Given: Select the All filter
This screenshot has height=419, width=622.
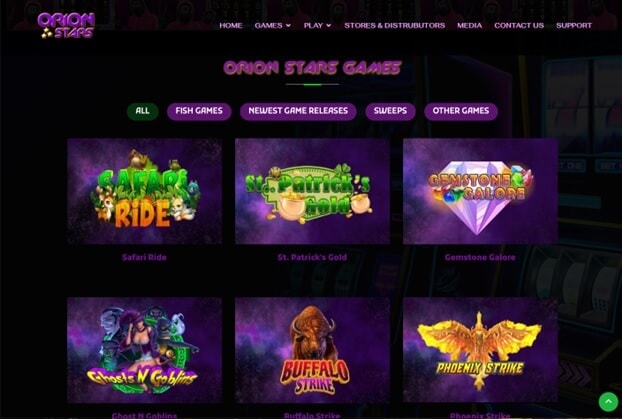Looking at the screenshot, I should [x=142, y=111].
